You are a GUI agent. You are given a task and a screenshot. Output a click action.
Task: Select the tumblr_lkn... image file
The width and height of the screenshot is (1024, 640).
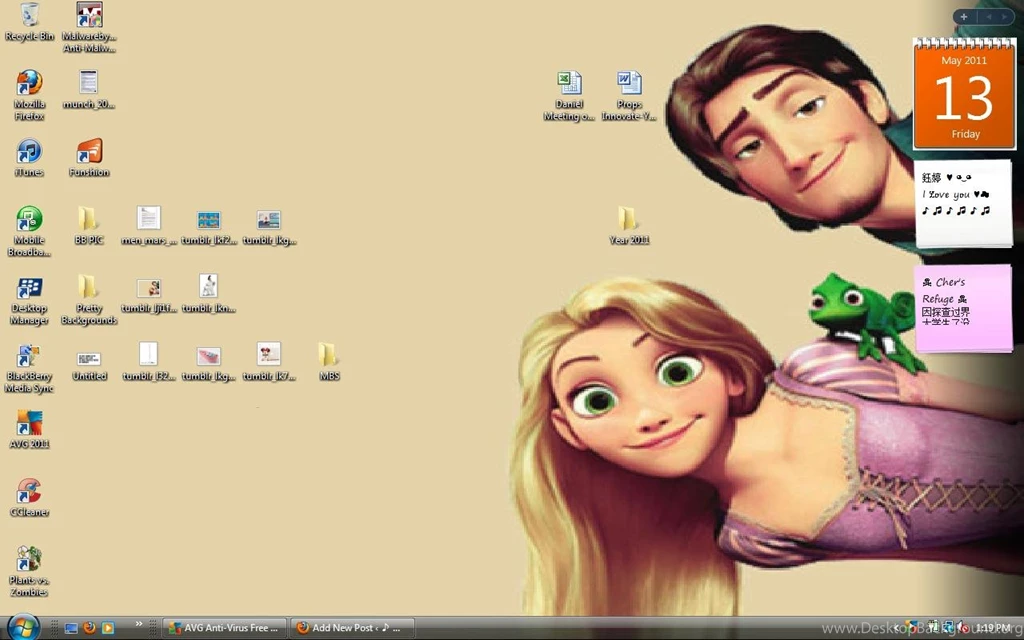pos(209,293)
